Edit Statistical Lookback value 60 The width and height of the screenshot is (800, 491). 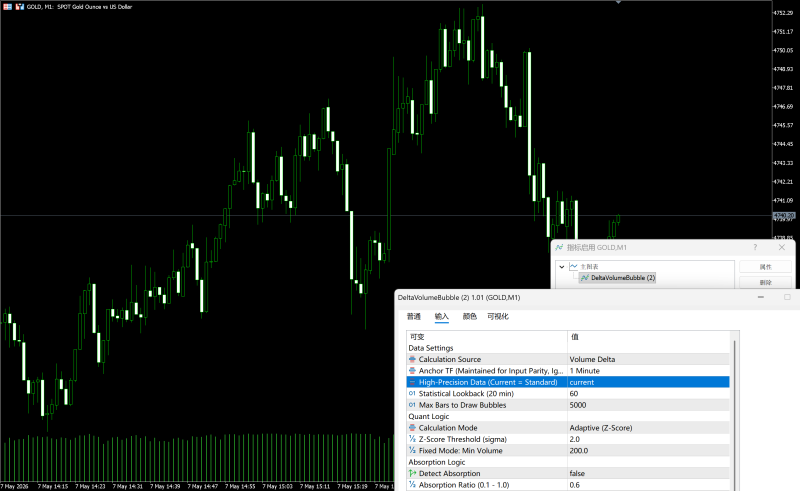(648, 394)
